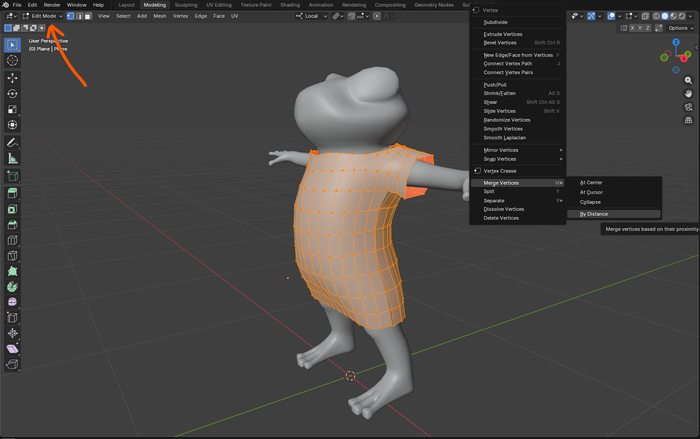Viewport: 700px width, 439px height.
Task: Activate the Move tool
Action: tap(12, 78)
